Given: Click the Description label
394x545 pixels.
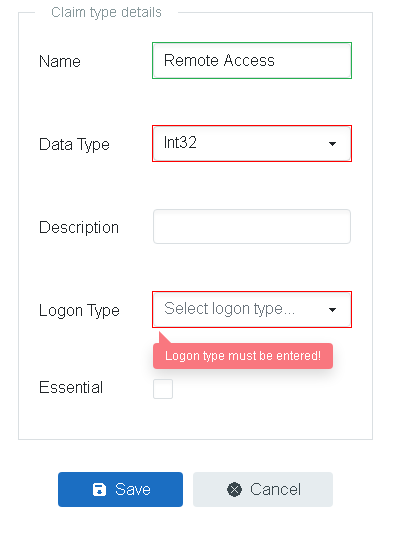Looking at the screenshot, I should 79,228.
